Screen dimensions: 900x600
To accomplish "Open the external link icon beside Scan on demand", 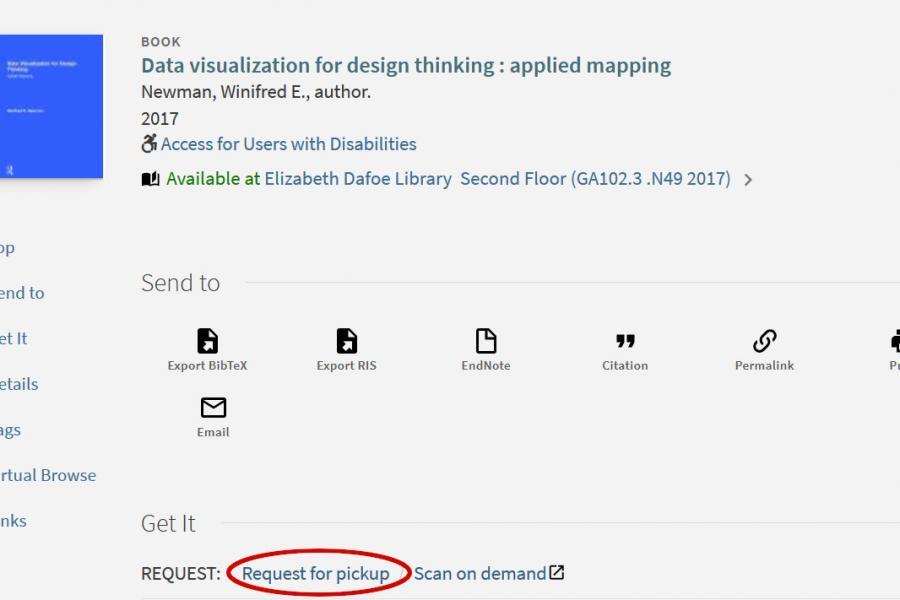I will click(x=557, y=573).
